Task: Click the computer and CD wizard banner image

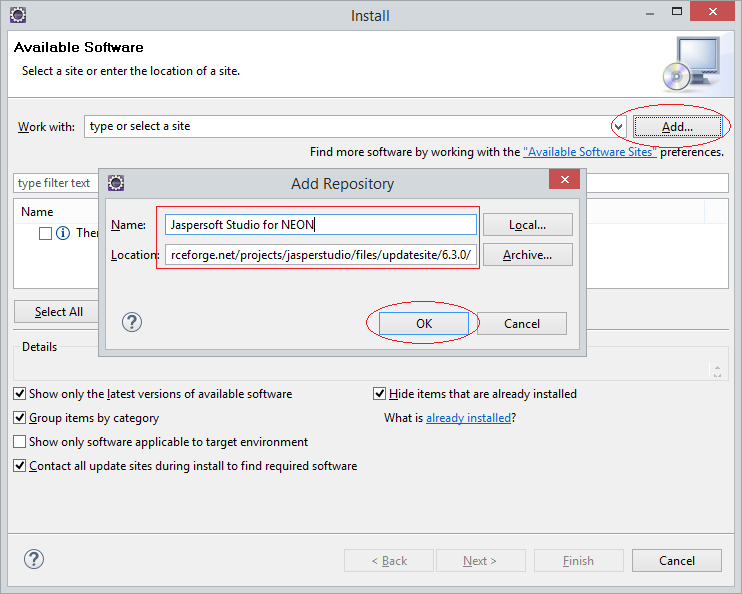Action: click(x=691, y=63)
